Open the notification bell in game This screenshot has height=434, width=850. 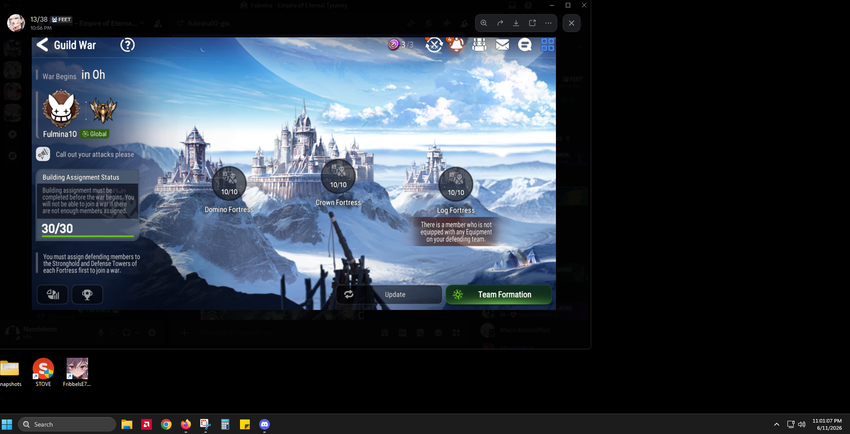point(456,44)
